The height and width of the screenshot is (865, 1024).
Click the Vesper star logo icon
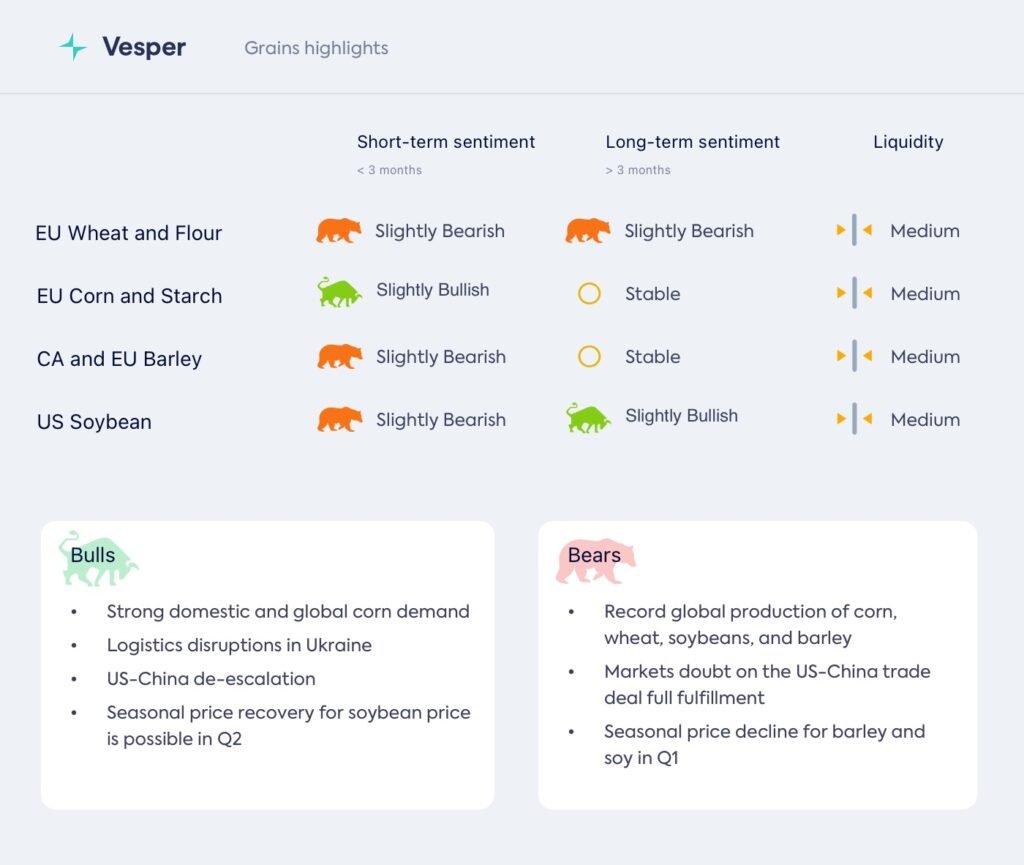[x=72, y=47]
